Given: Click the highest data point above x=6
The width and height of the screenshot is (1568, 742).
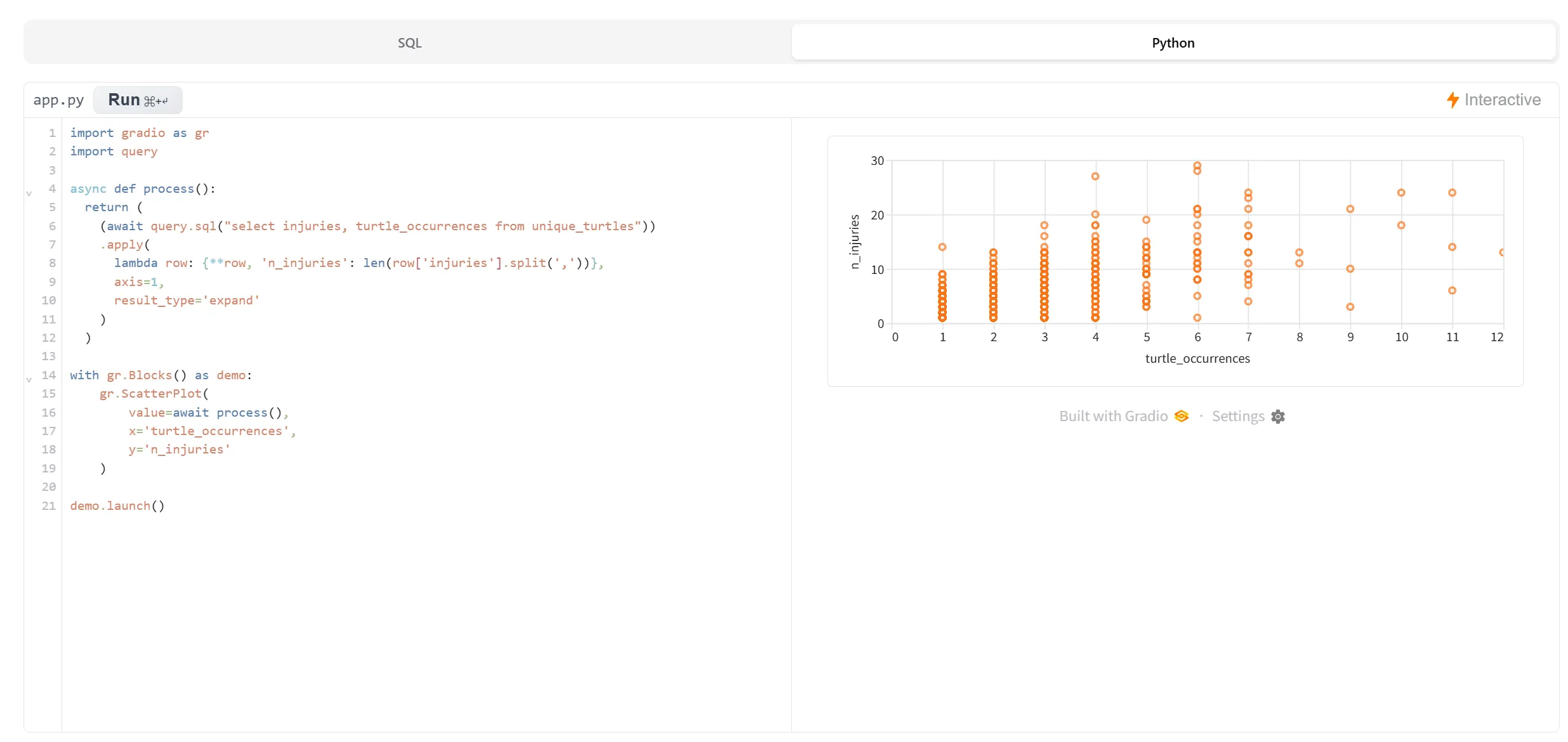Looking at the screenshot, I should pos(1197,166).
